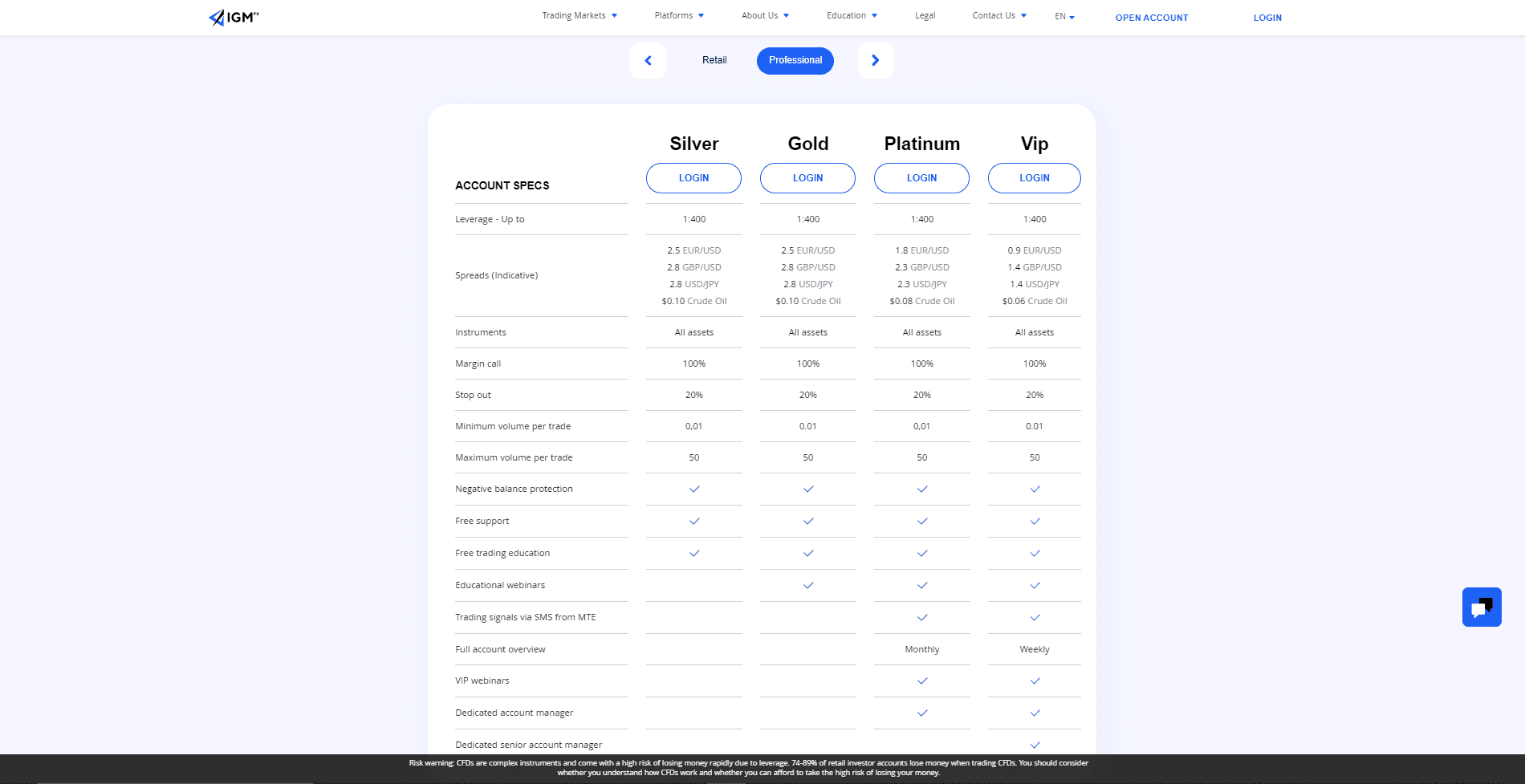Click Vip's Educational webinars checkmark

click(1035, 585)
